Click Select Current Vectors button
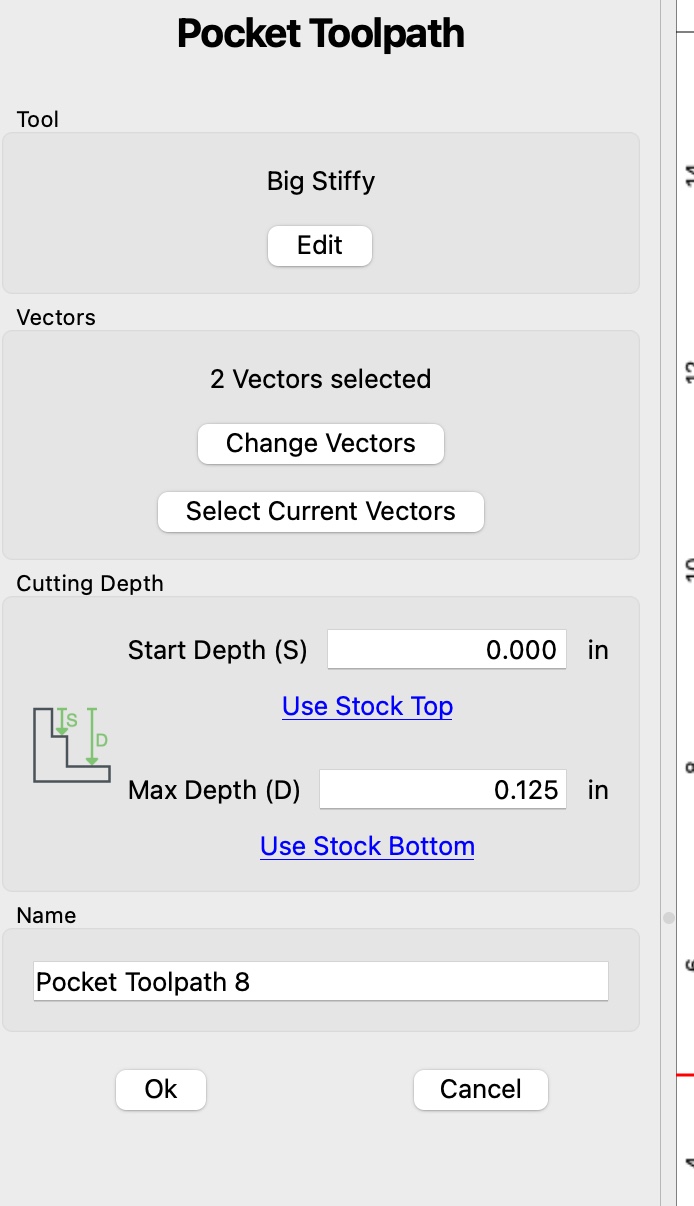The image size is (694, 1206). point(321,512)
